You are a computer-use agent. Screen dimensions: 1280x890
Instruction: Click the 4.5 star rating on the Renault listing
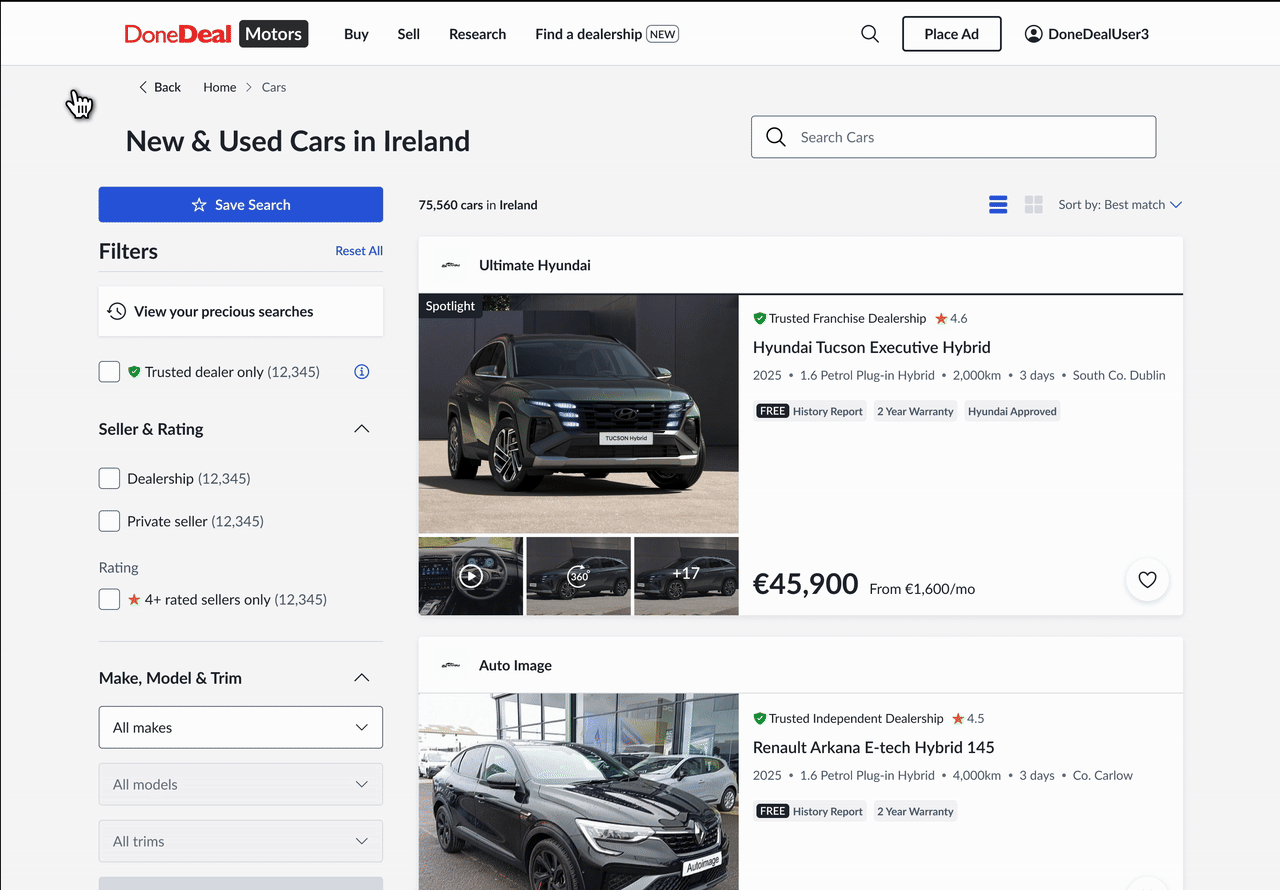968,718
